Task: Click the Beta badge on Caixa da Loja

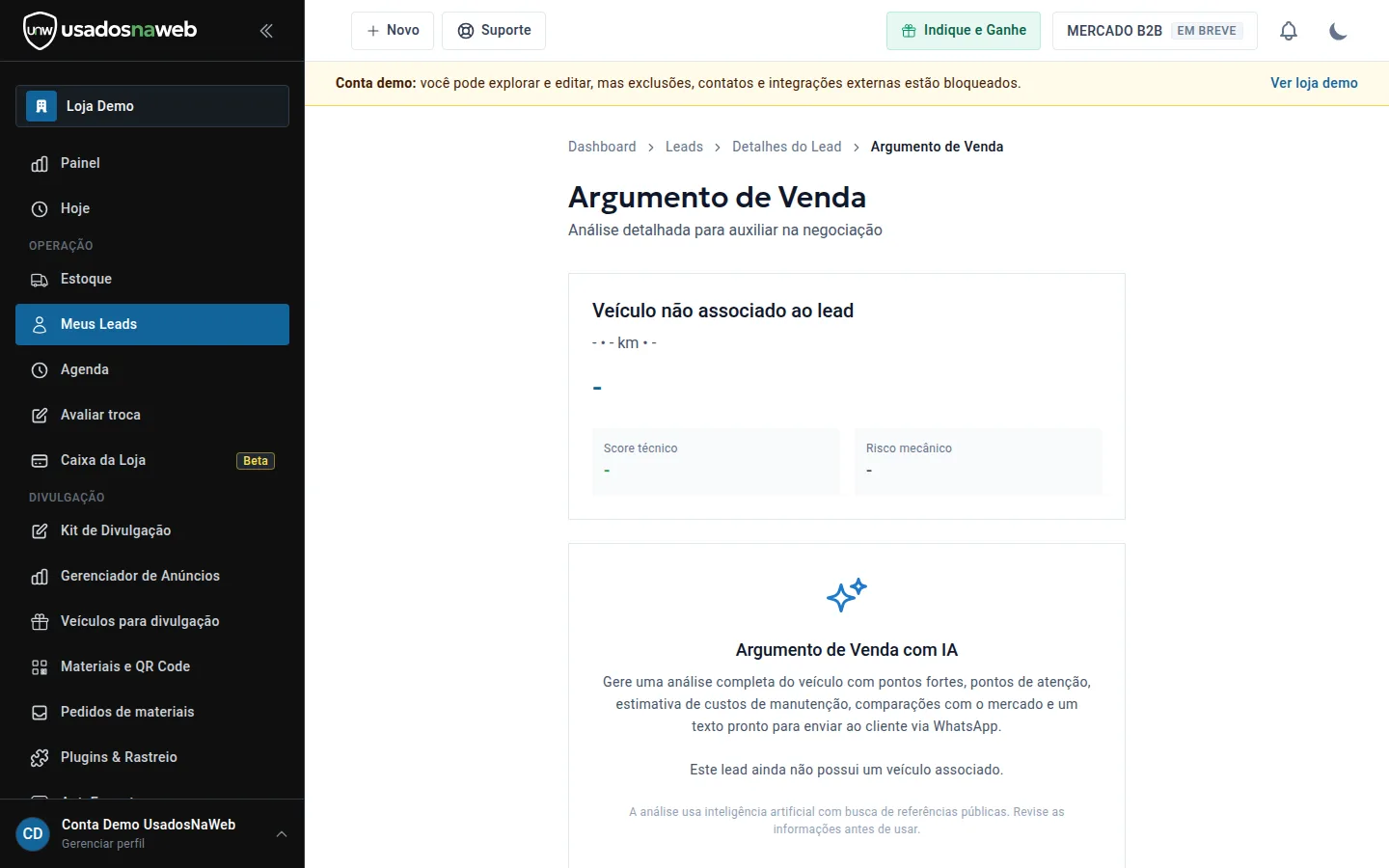Action: coord(256,461)
